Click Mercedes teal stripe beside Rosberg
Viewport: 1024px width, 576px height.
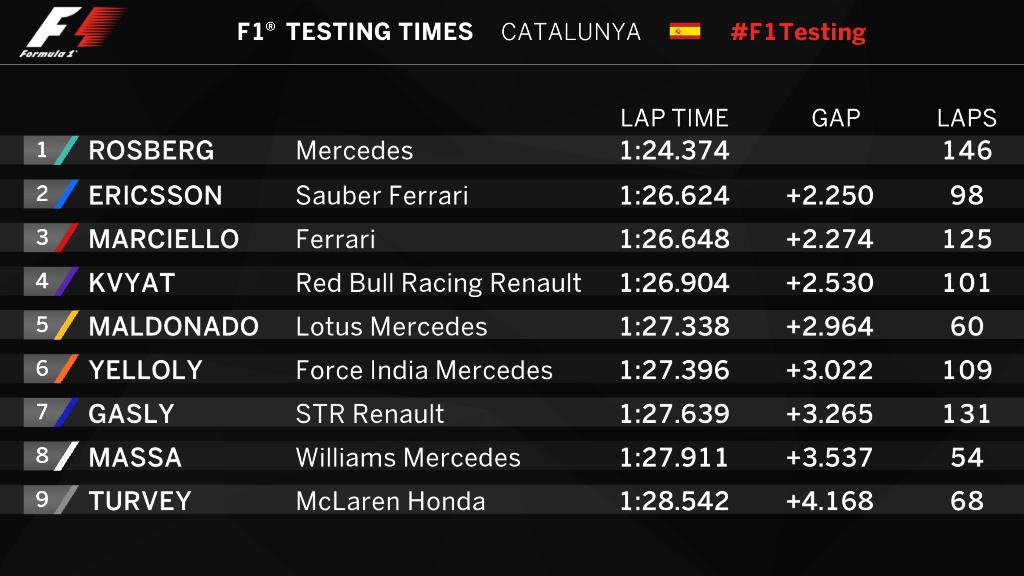(x=67, y=150)
